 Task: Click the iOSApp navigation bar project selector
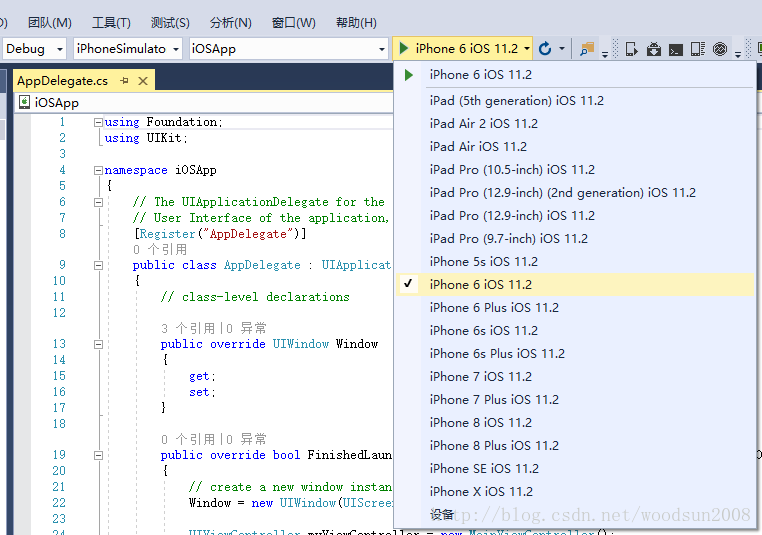(x=204, y=102)
